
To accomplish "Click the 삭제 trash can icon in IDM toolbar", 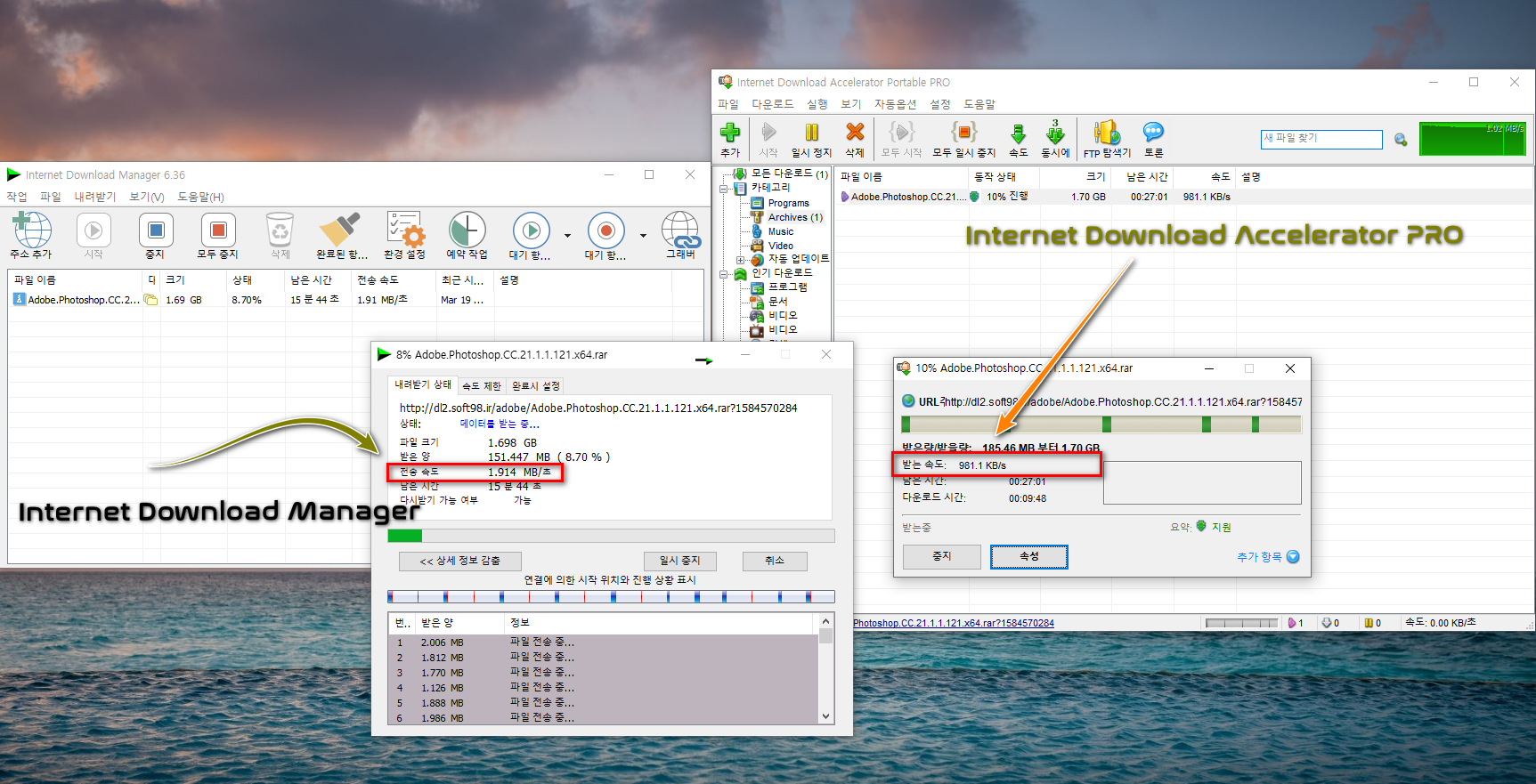I will coord(280,230).
